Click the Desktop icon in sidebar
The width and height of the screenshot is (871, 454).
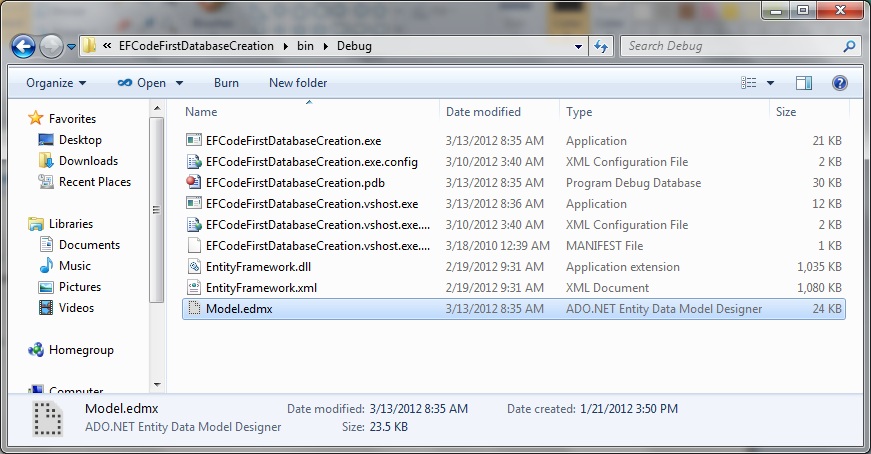tap(46, 139)
